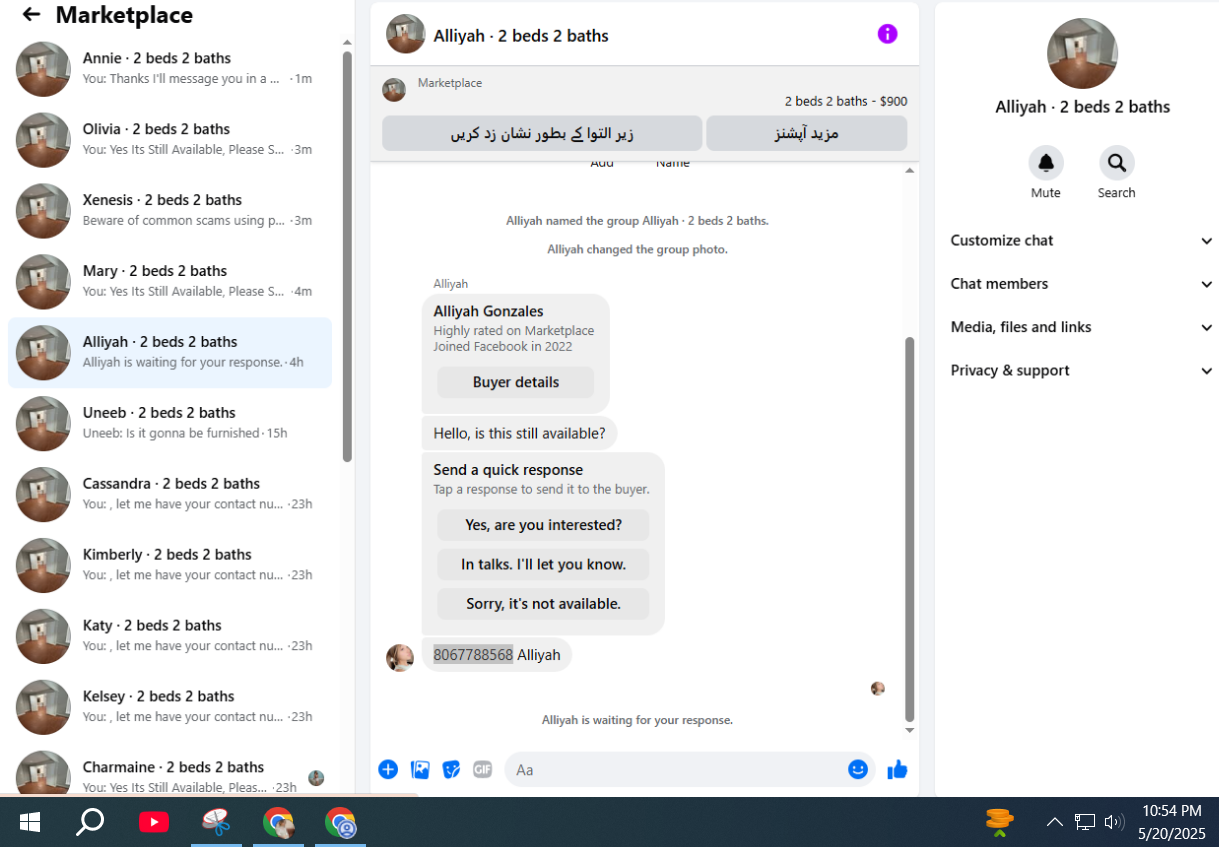Mute this chat with bell icon
1219x847 pixels.
(1045, 162)
